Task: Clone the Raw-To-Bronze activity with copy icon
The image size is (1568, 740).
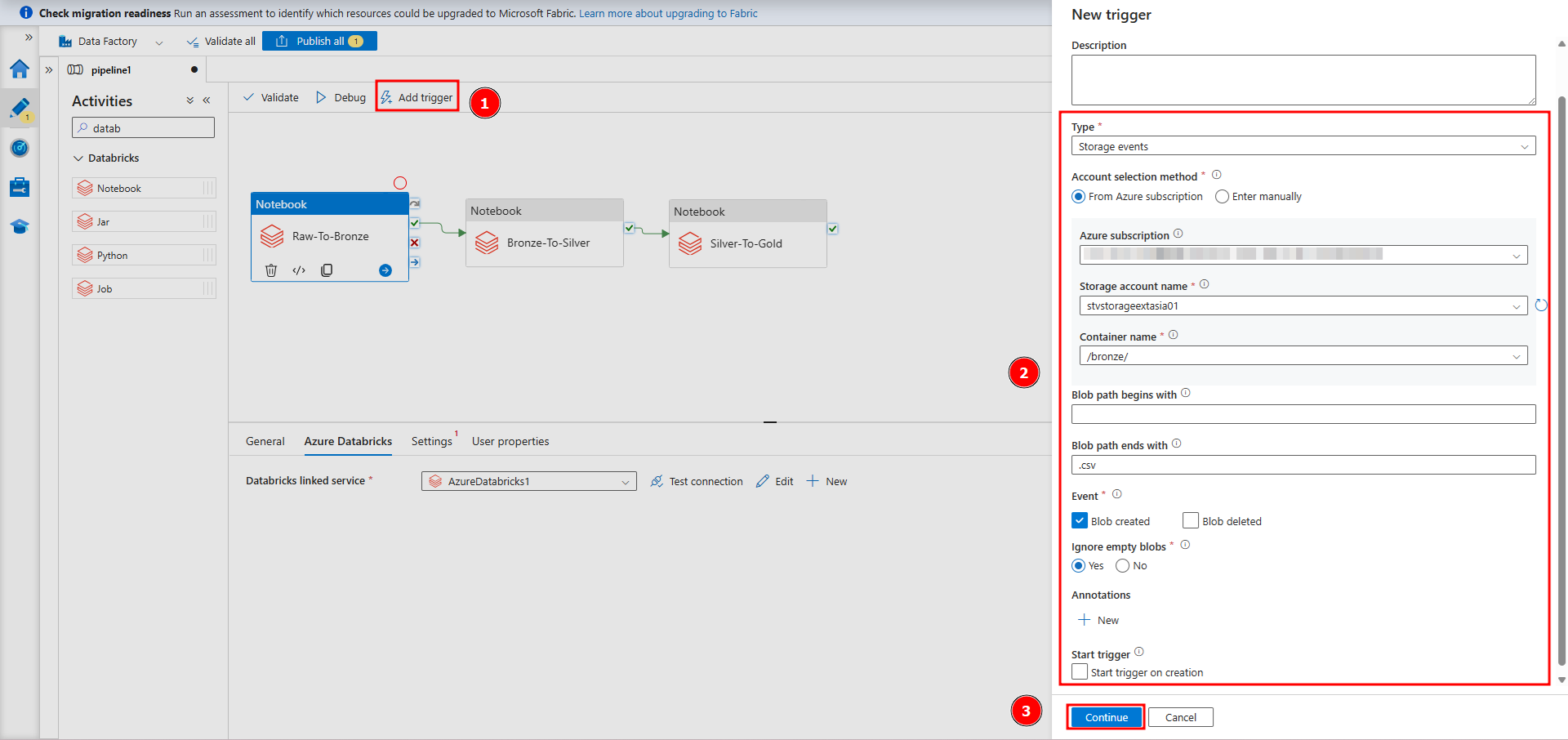Action: (x=327, y=270)
